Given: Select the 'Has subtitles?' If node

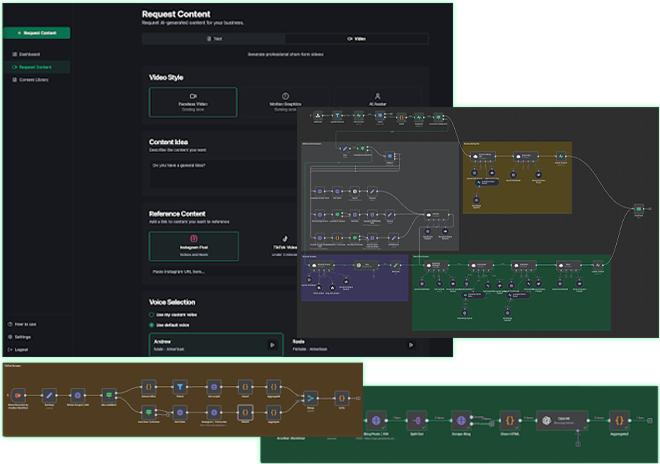Looking at the screenshot, I should point(109,395).
